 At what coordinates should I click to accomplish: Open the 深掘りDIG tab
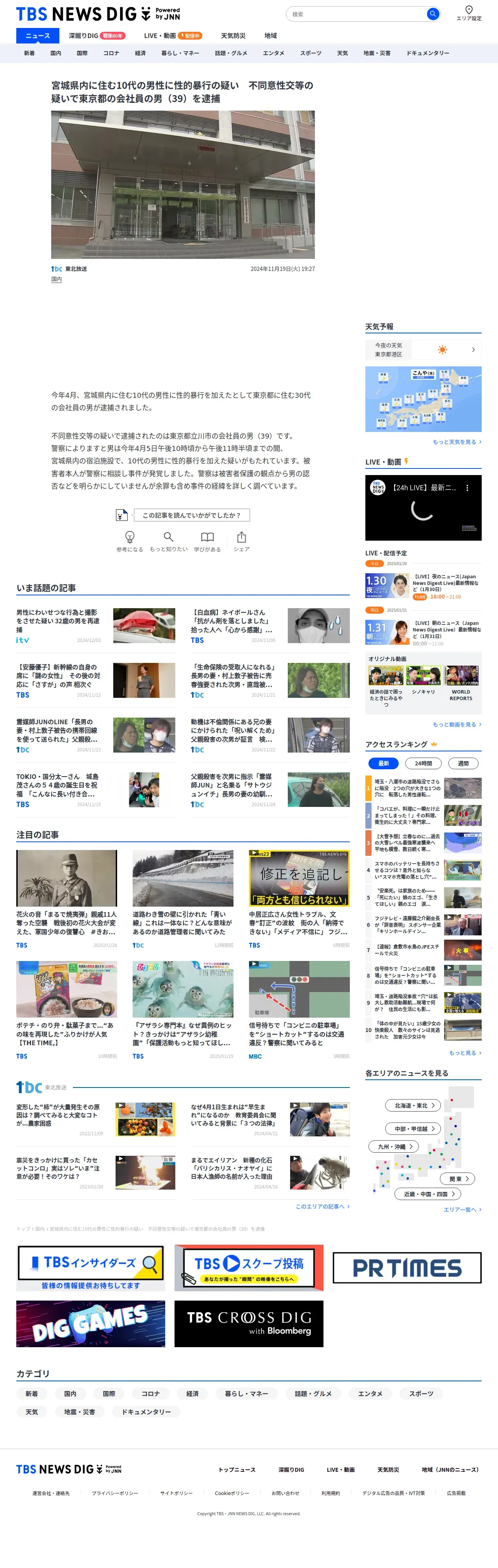click(97, 36)
